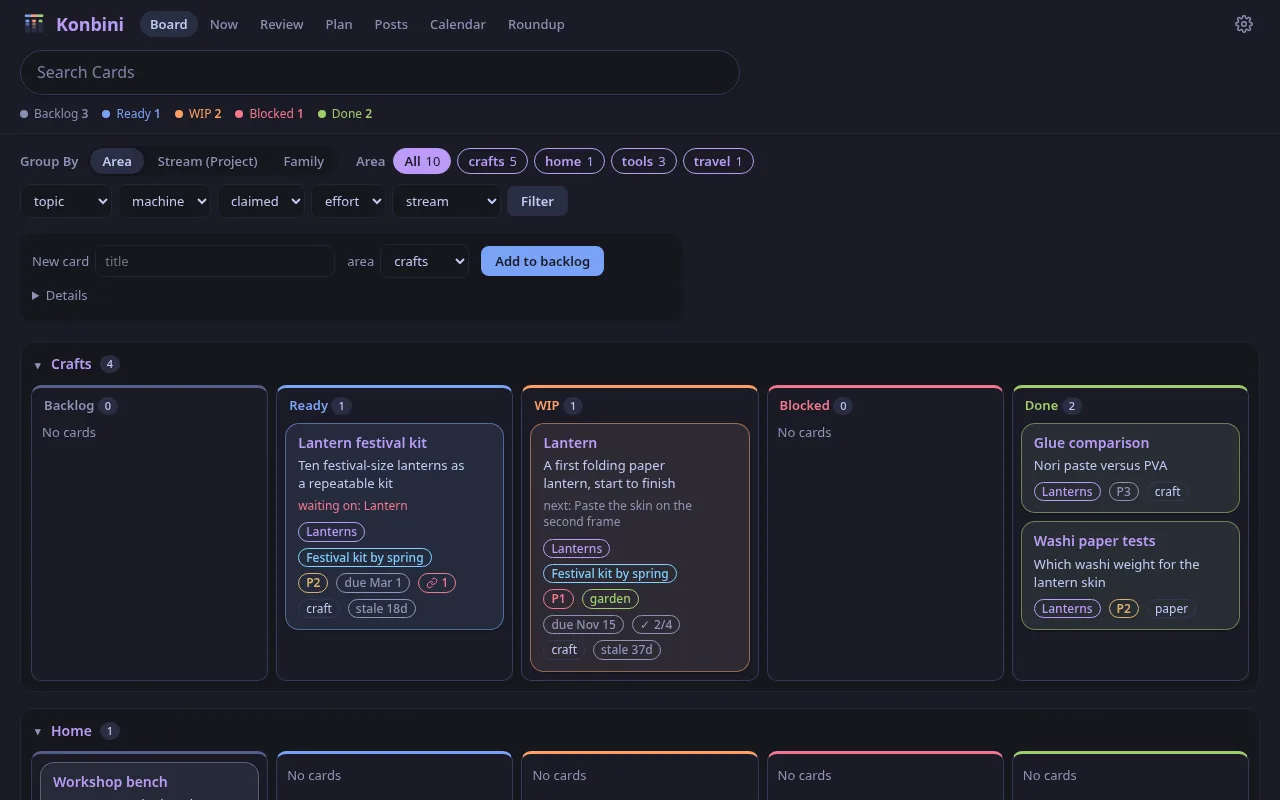This screenshot has height=800, width=1280.
Task: Open the effort filter dropdown
Action: (x=348, y=201)
